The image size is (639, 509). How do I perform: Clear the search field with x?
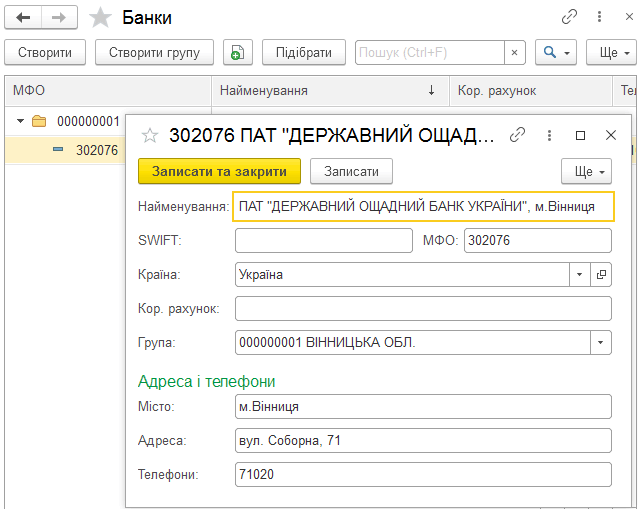point(515,52)
